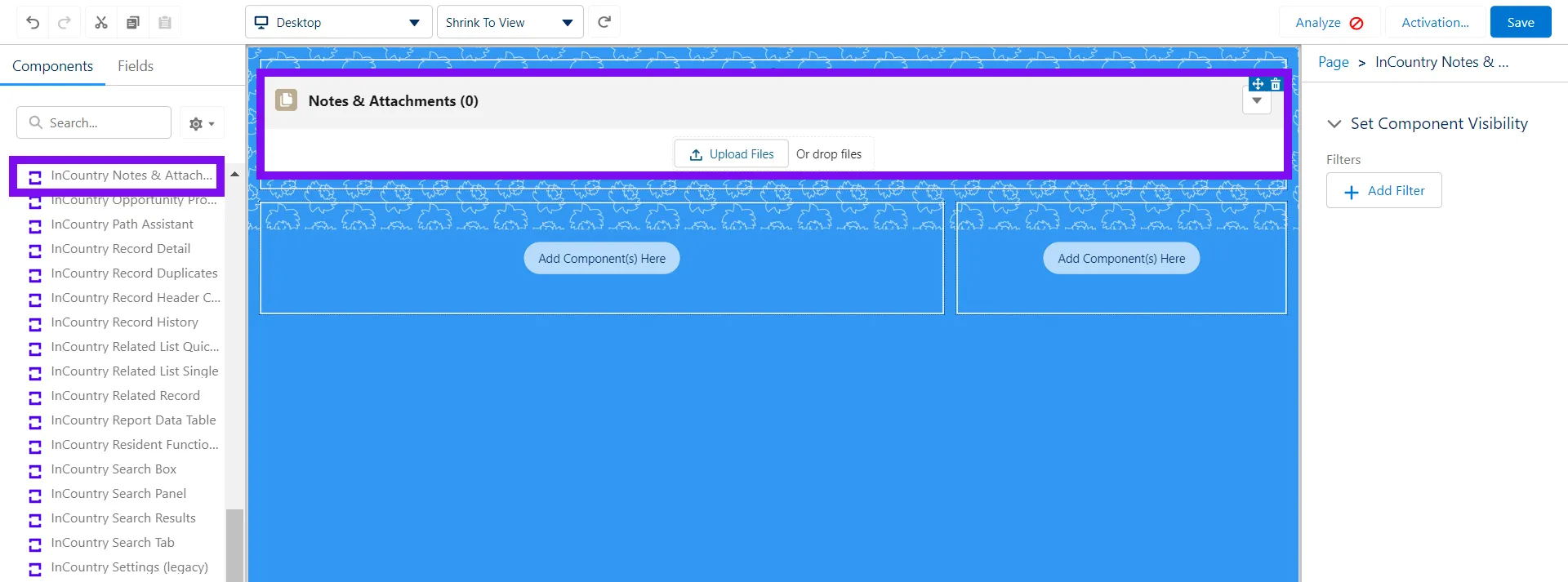Click the Refresh canvas icon
Image resolution: width=1568 pixels, height=582 pixels.
(x=604, y=22)
